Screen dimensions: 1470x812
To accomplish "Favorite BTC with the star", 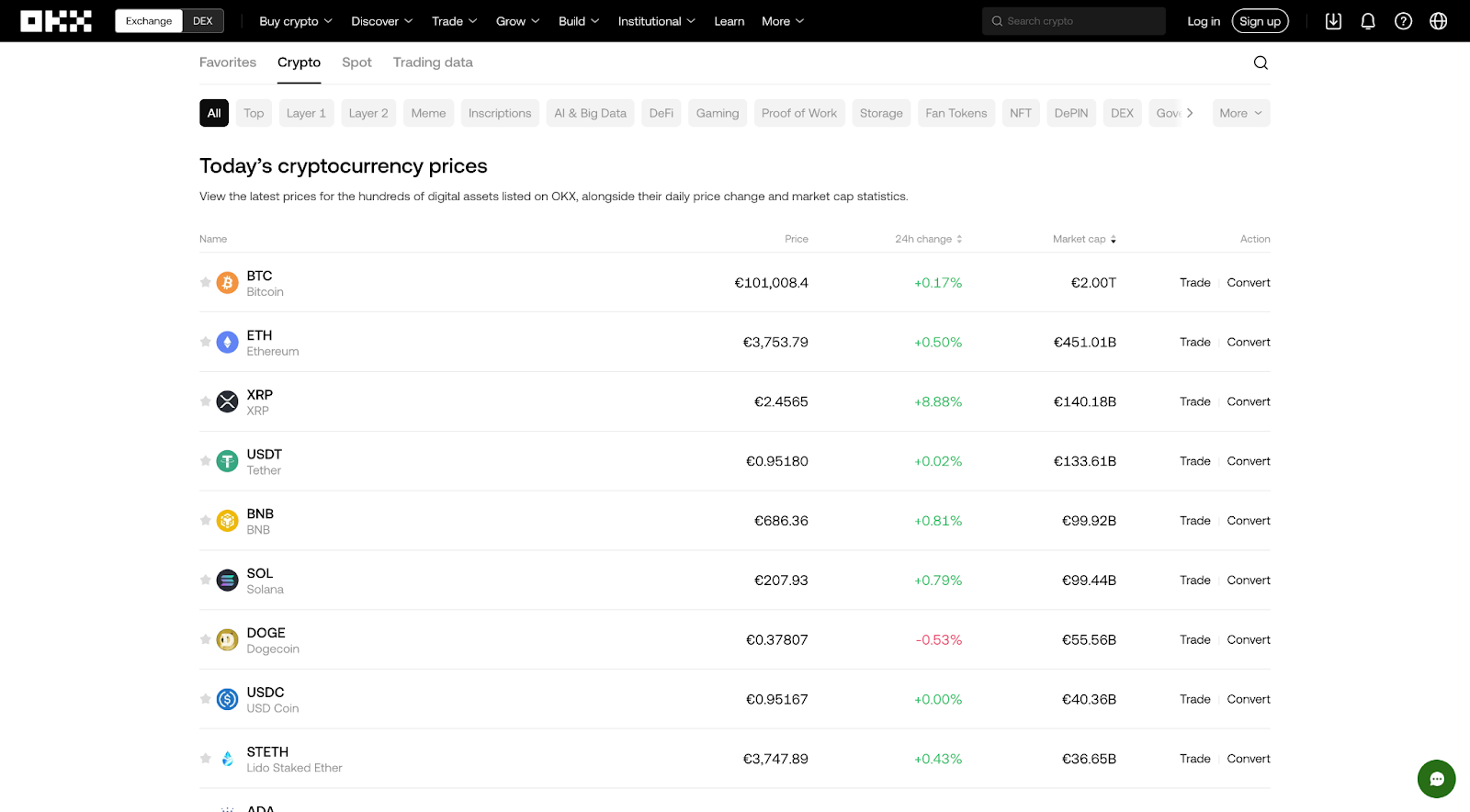I will click(x=206, y=283).
